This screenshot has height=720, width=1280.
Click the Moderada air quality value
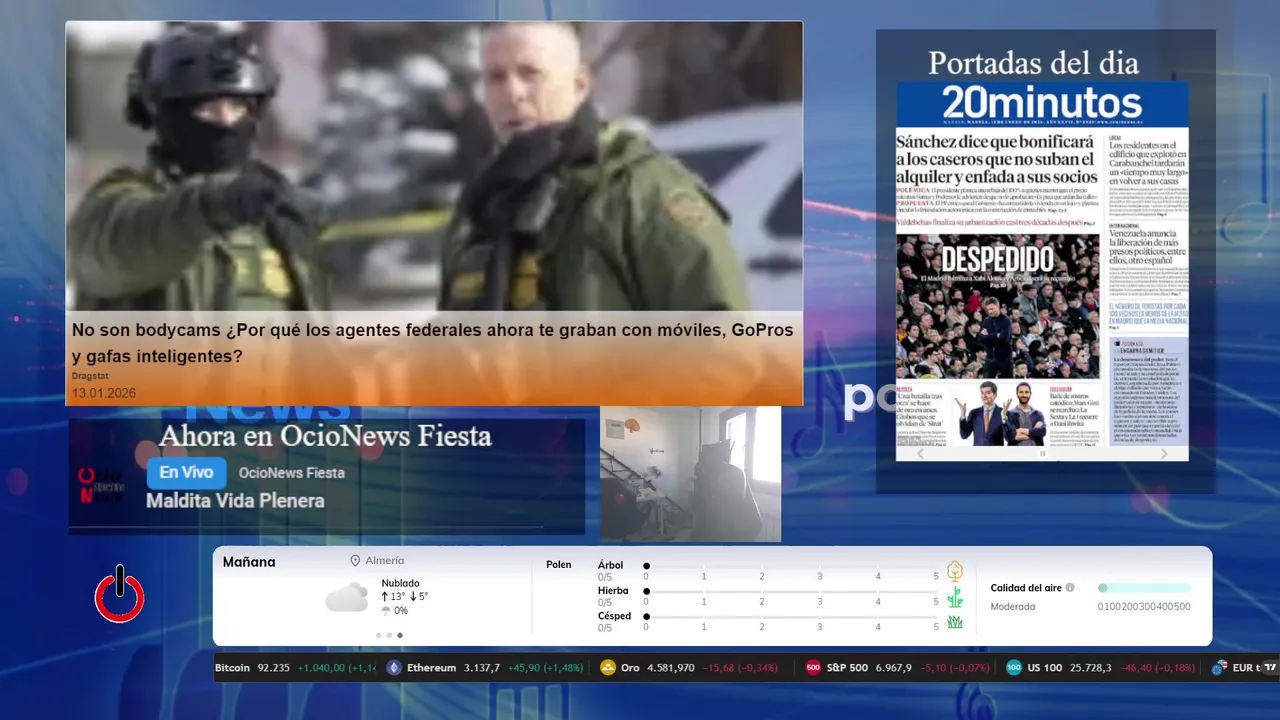(x=1012, y=607)
